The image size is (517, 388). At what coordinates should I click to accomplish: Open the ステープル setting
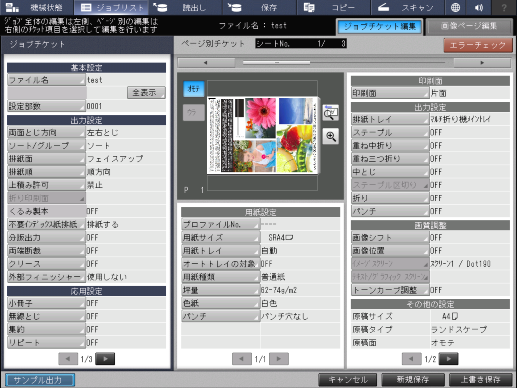pyautogui.click(x=390, y=133)
